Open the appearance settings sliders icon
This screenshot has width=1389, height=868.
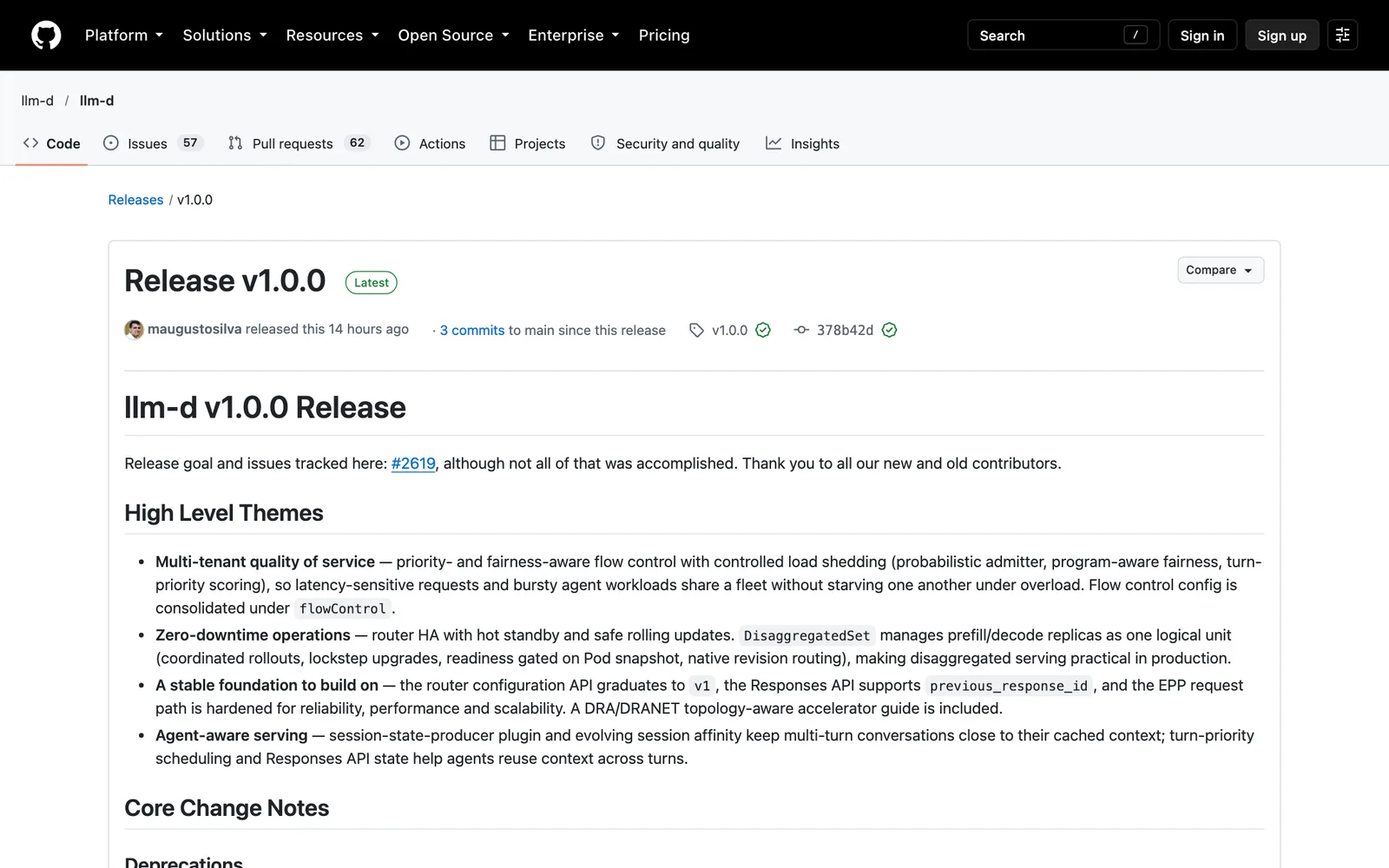pyautogui.click(x=1342, y=36)
